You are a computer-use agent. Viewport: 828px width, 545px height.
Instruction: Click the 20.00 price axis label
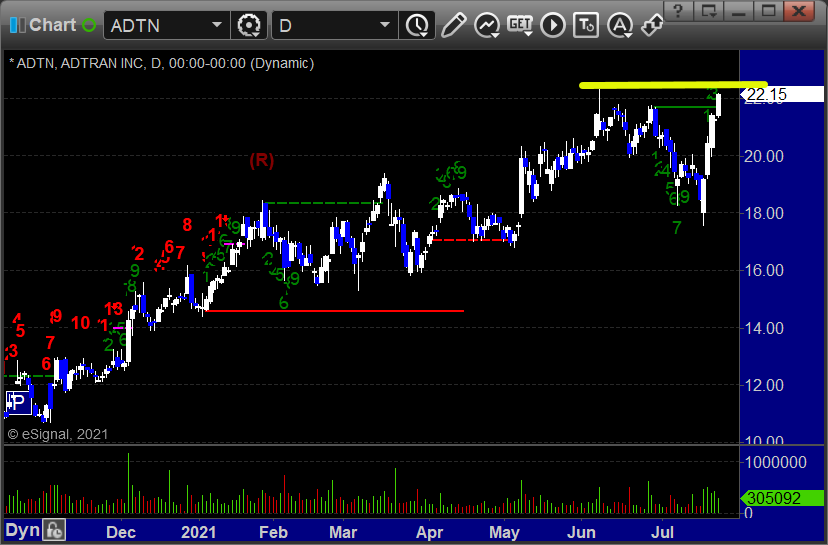tap(764, 156)
